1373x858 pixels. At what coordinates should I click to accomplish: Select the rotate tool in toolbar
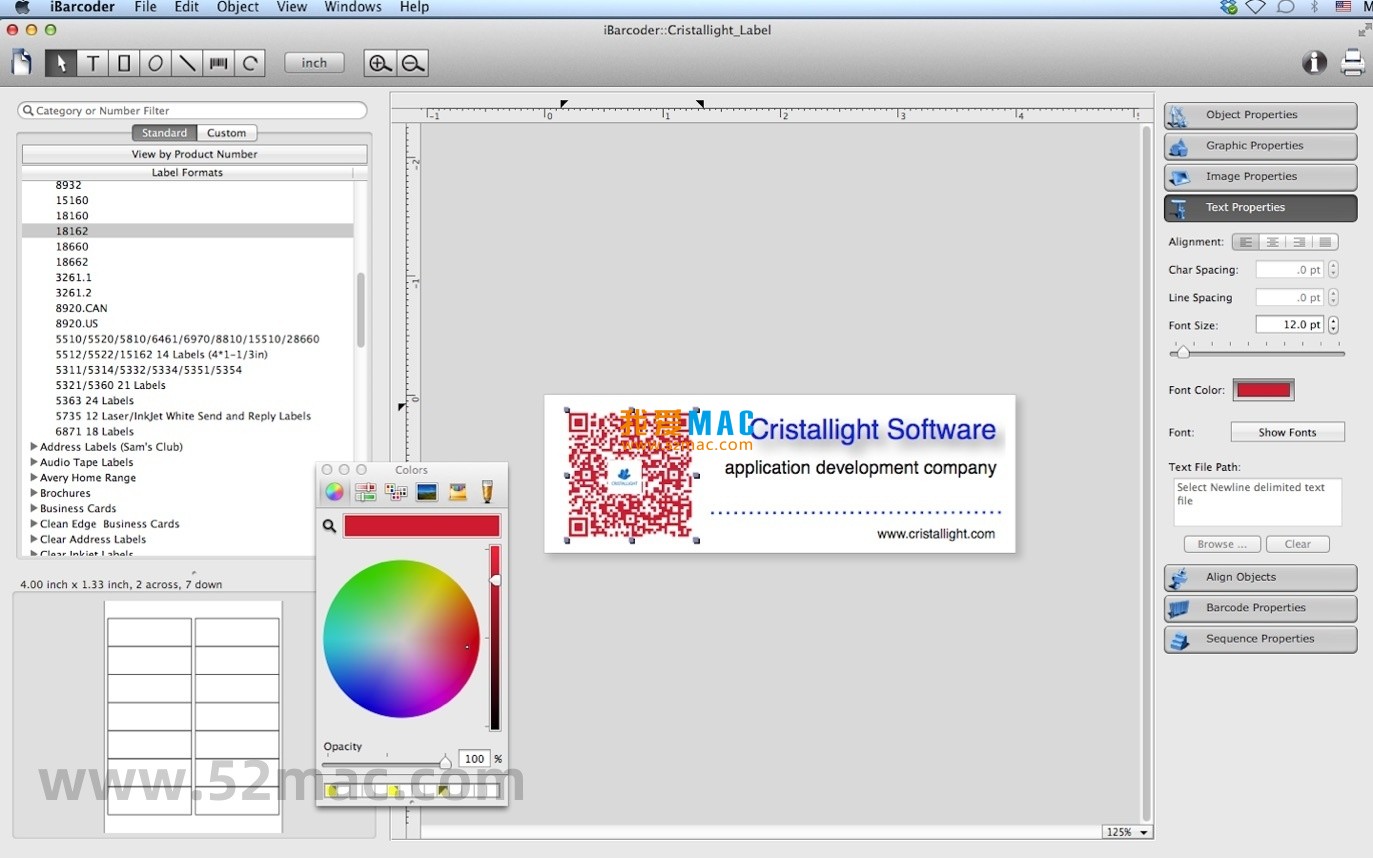point(249,63)
